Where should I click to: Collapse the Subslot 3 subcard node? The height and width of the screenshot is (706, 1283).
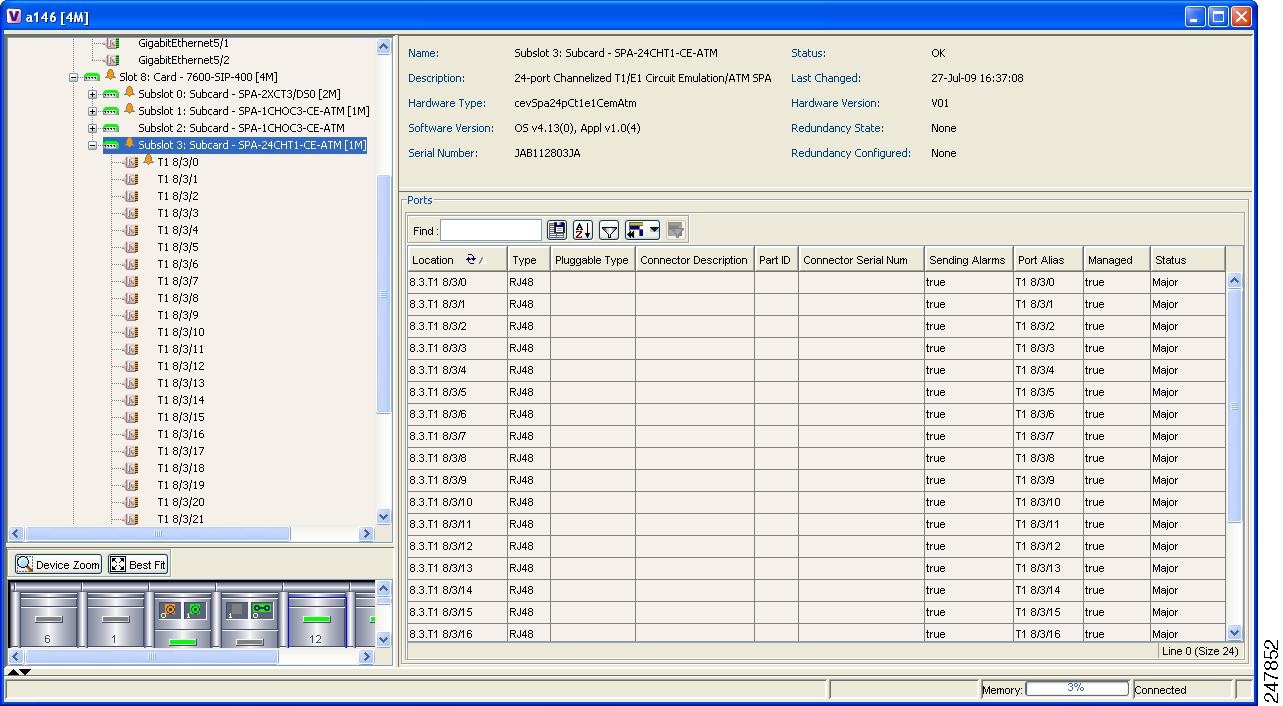[92, 145]
